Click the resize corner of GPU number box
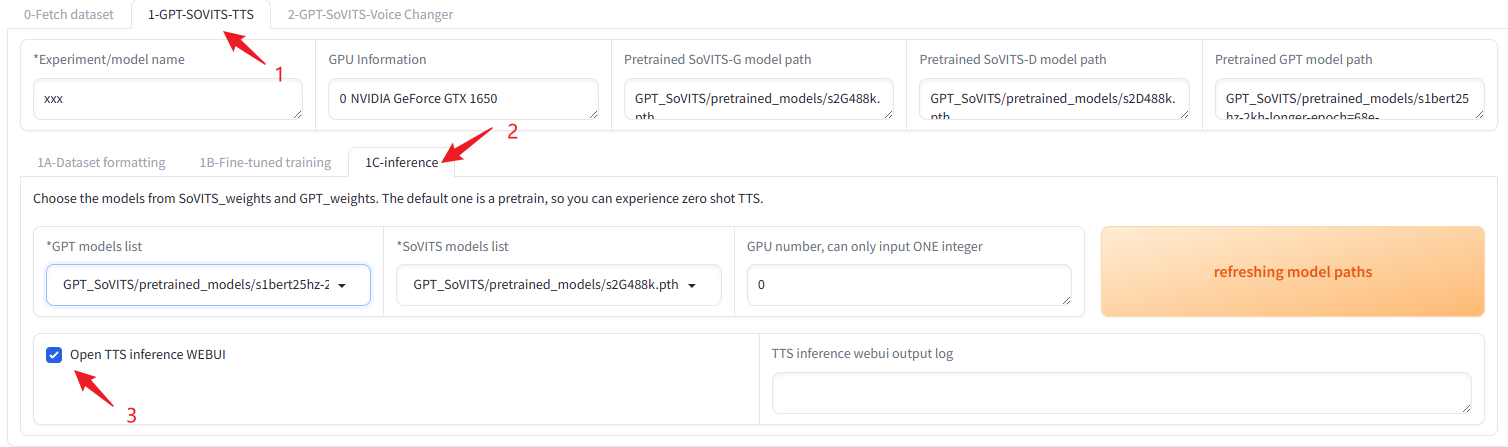The image size is (1508, 447). coord(1065,300)
